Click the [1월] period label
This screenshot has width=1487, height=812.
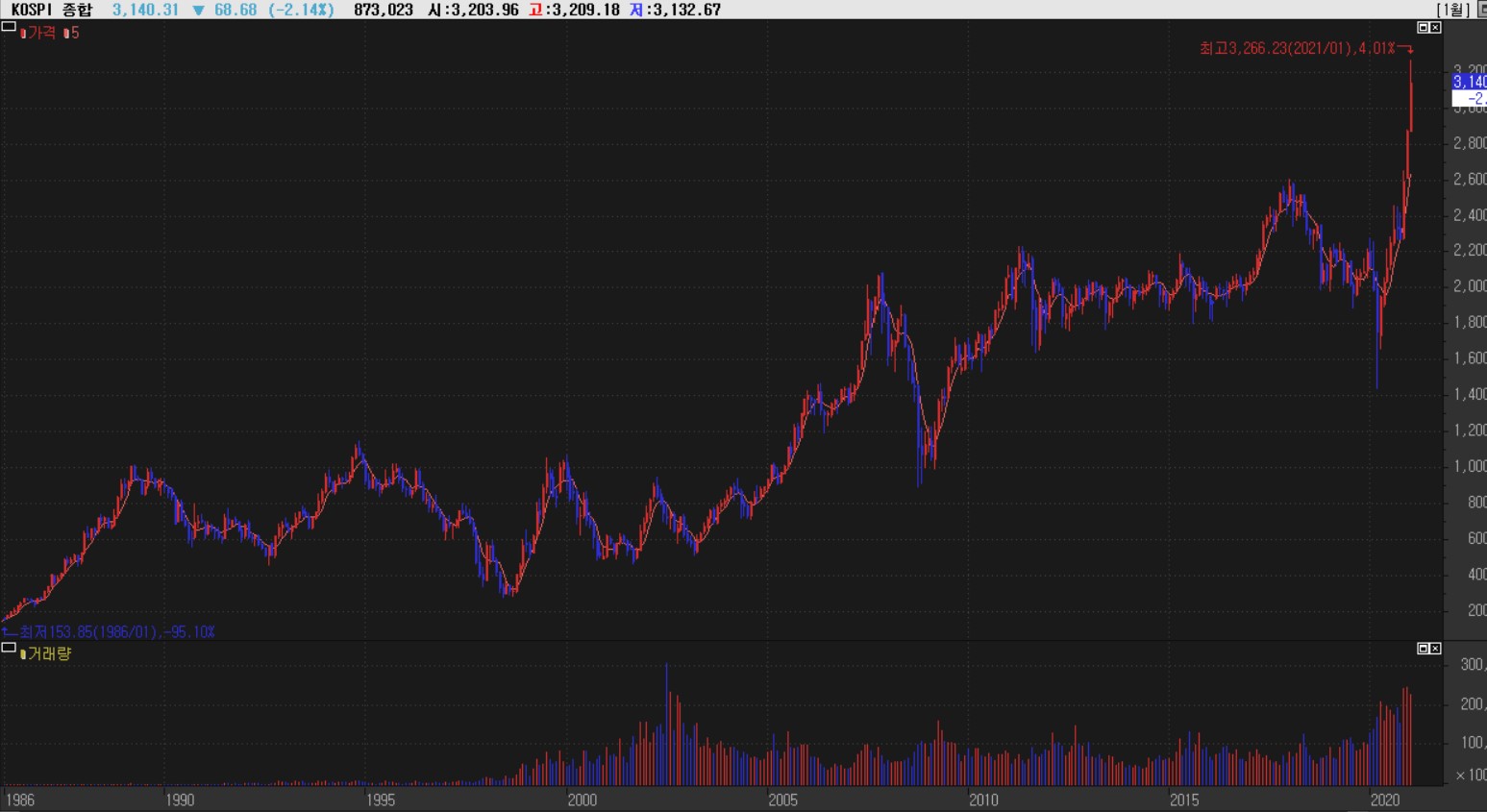tap(1453, 10)
